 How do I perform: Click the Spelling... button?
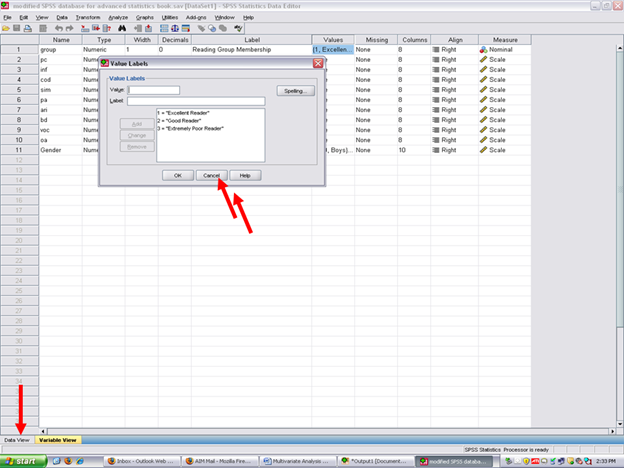[296, 90]
